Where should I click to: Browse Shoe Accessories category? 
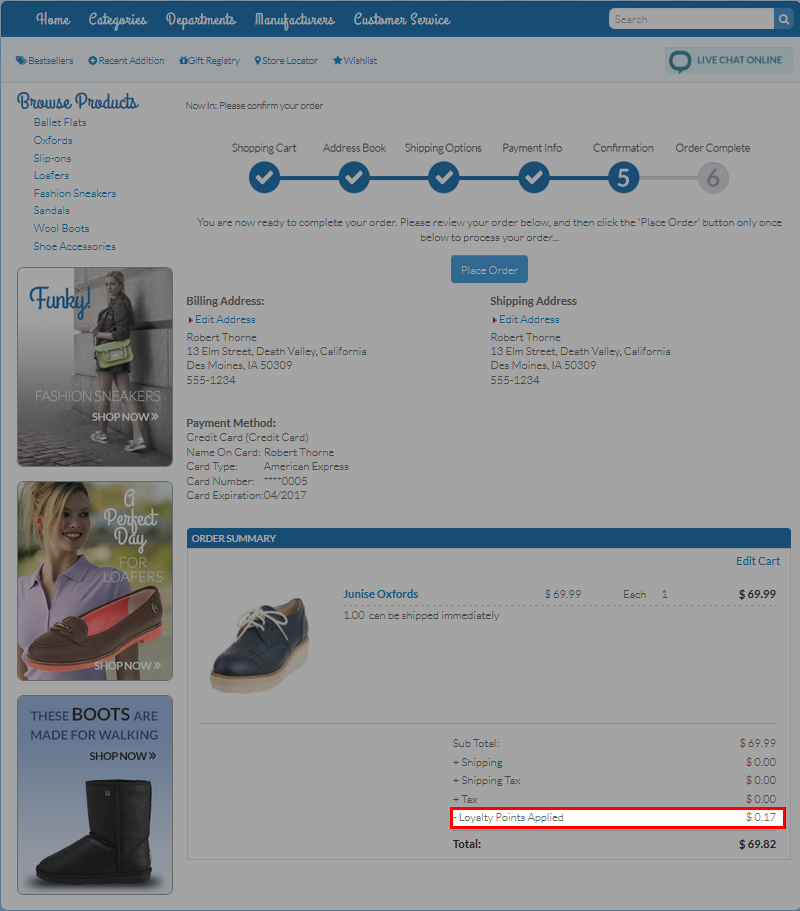point(74,246)
